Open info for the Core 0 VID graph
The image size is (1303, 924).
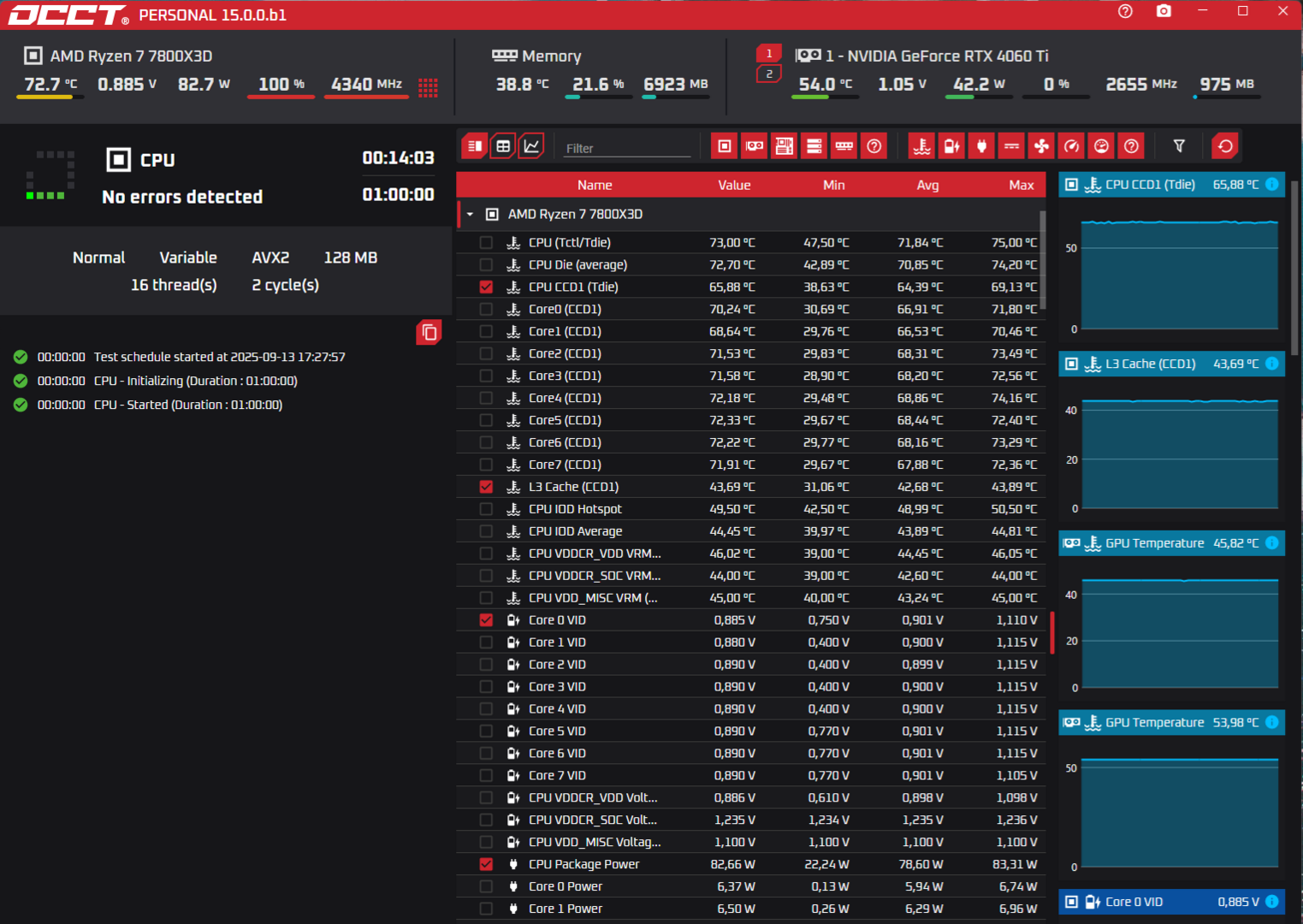tap(1272, 901)
